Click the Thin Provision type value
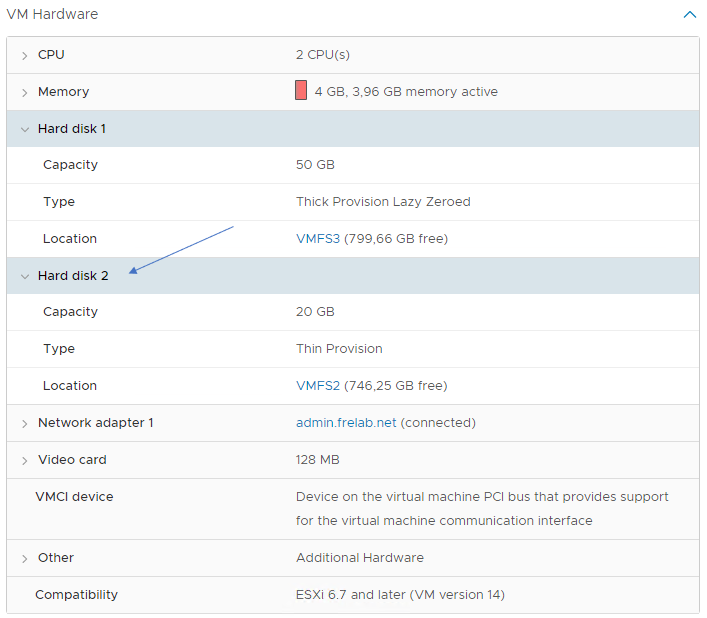 [x=339, y=349]
